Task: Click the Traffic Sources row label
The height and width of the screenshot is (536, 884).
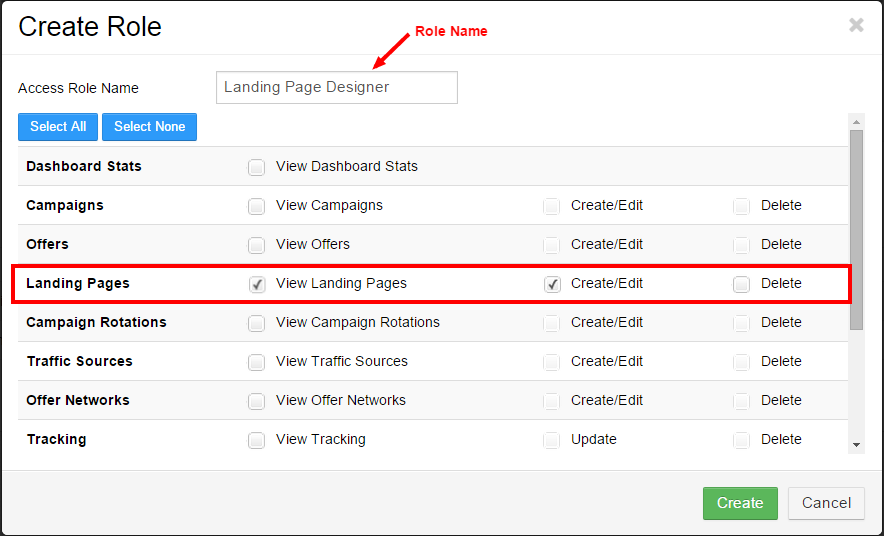Action: [x=79, y=361]
